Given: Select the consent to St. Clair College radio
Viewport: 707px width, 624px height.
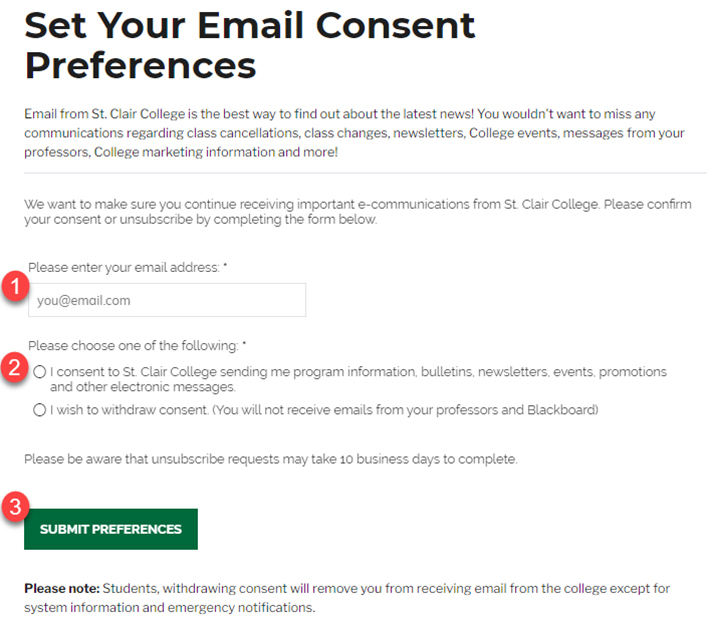Looking at the screenshot, I should [39, 372].
